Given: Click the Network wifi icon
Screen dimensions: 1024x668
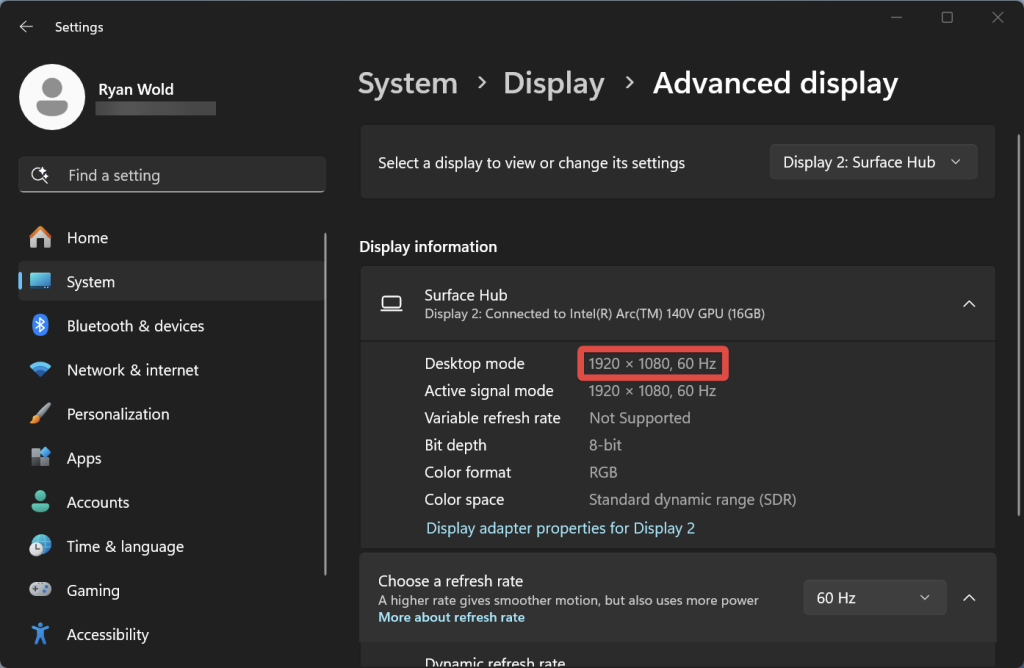Looking at the screenshot, I should tap(40, 370).
